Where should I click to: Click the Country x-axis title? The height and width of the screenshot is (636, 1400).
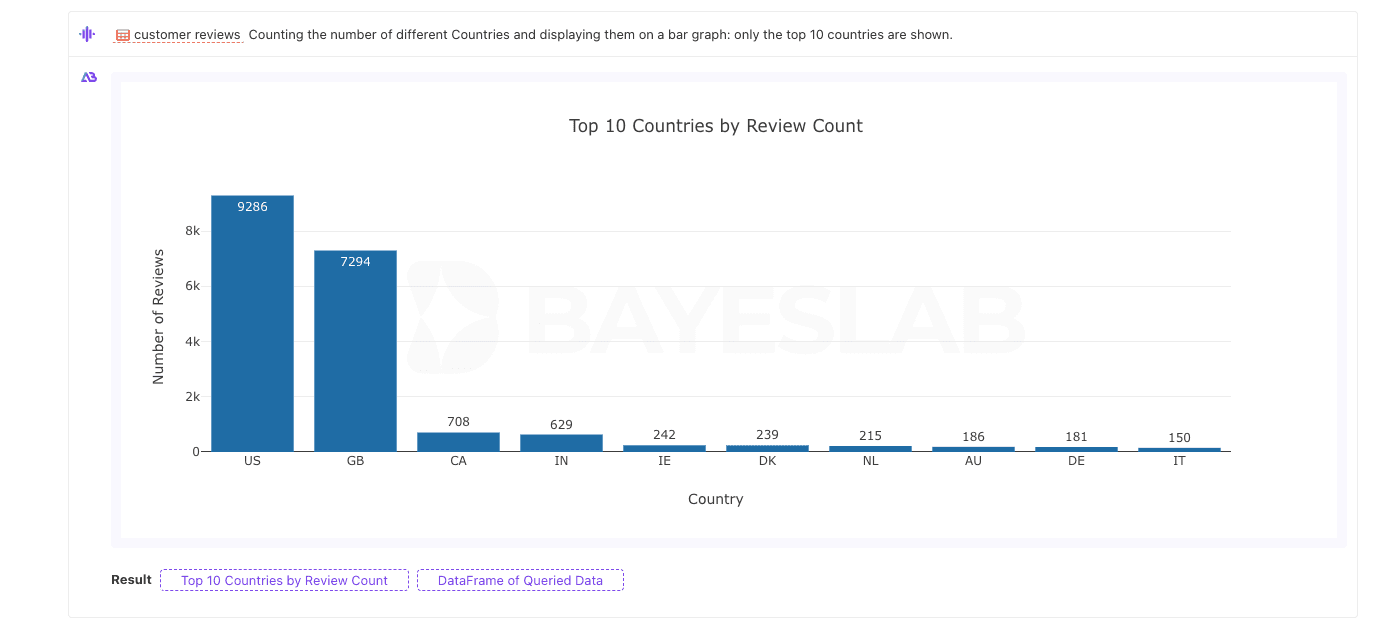click(716, 499)
